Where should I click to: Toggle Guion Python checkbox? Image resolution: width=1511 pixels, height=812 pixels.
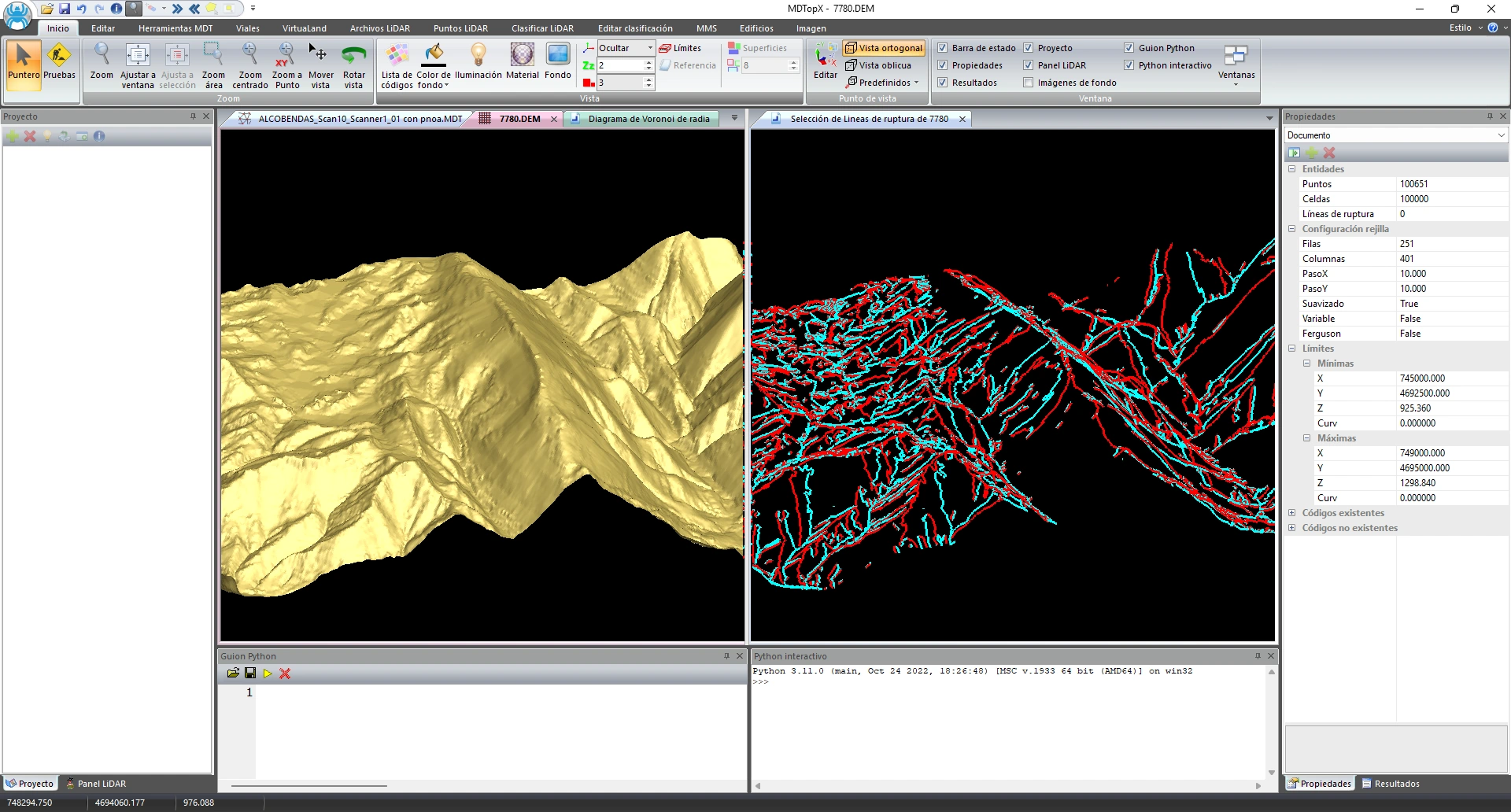tap(1129, 48)
